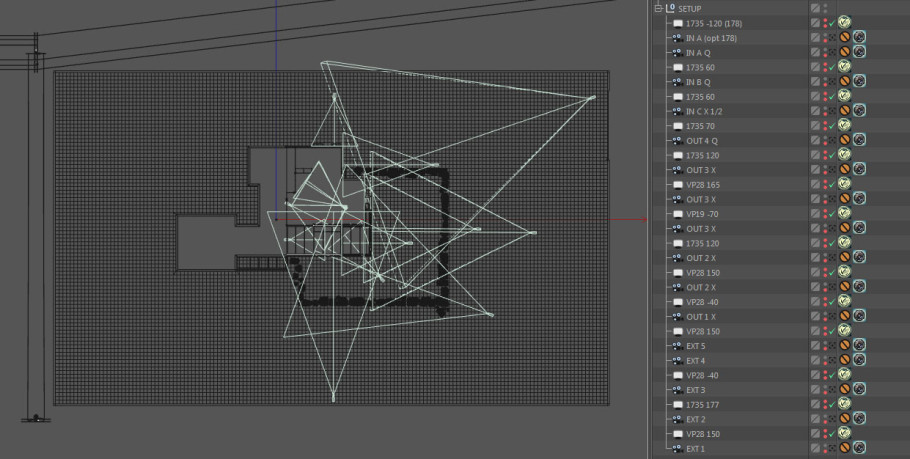
Task: Select the blue camera tag on EXT 2
Action: click(x=860, y=418)
